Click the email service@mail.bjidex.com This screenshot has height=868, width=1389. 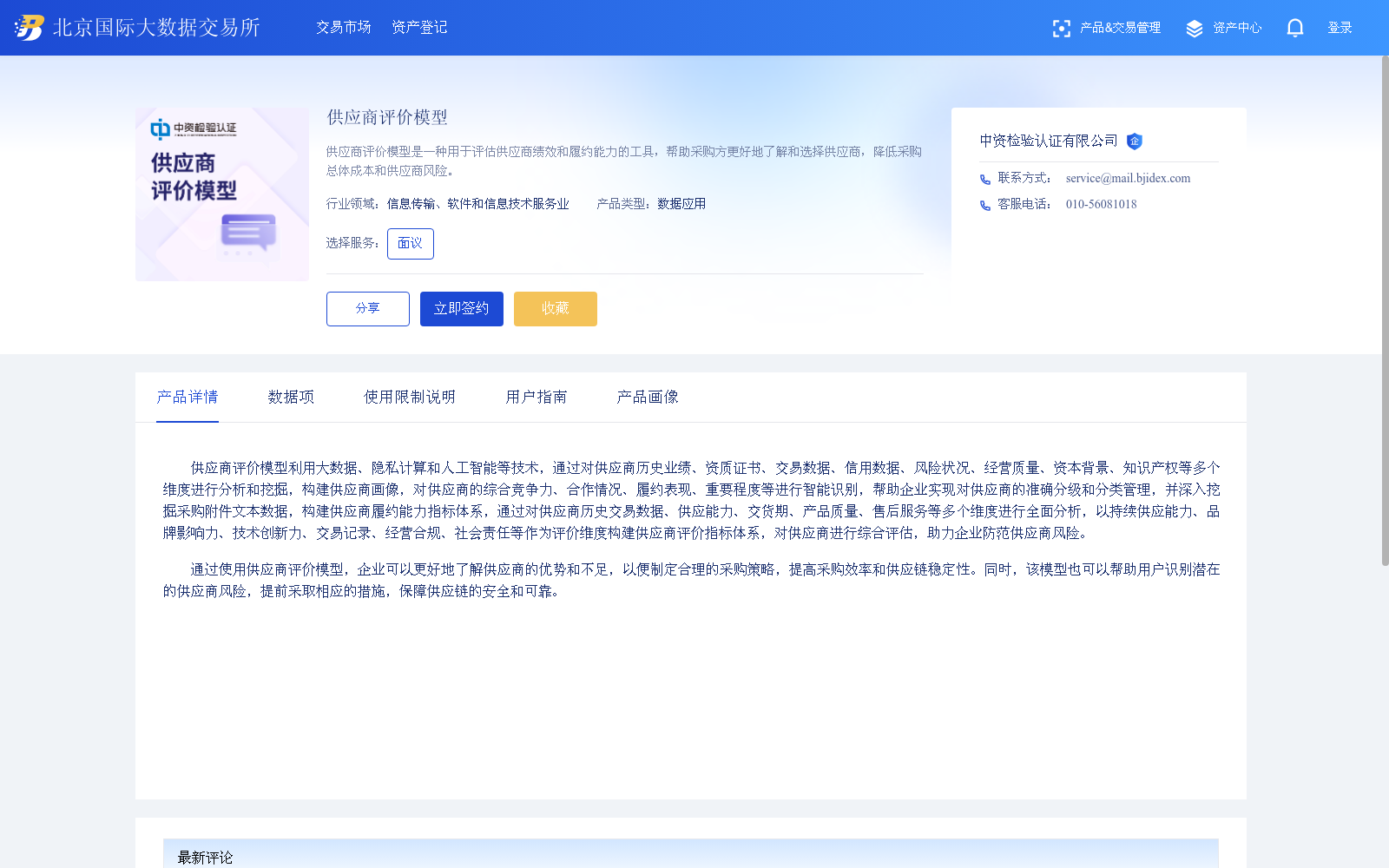point(1128,179)
